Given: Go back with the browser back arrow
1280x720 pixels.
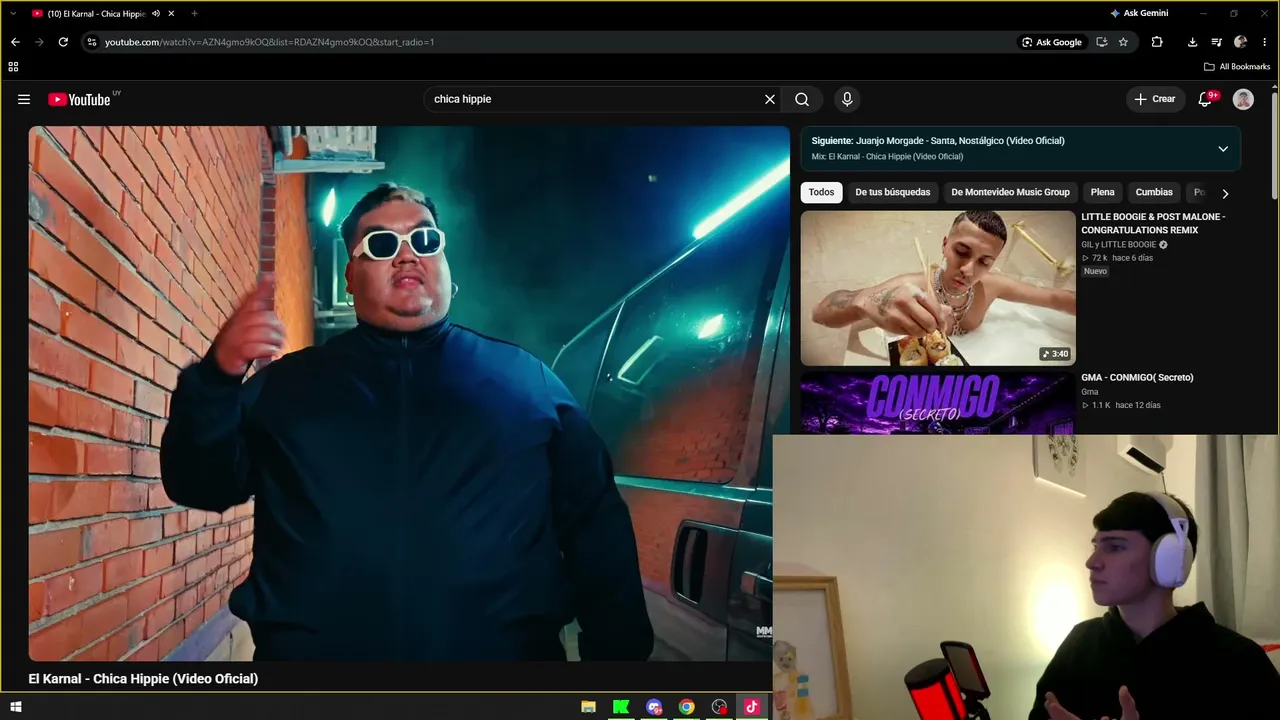Looking at the screenshot, I should point(15,42).
